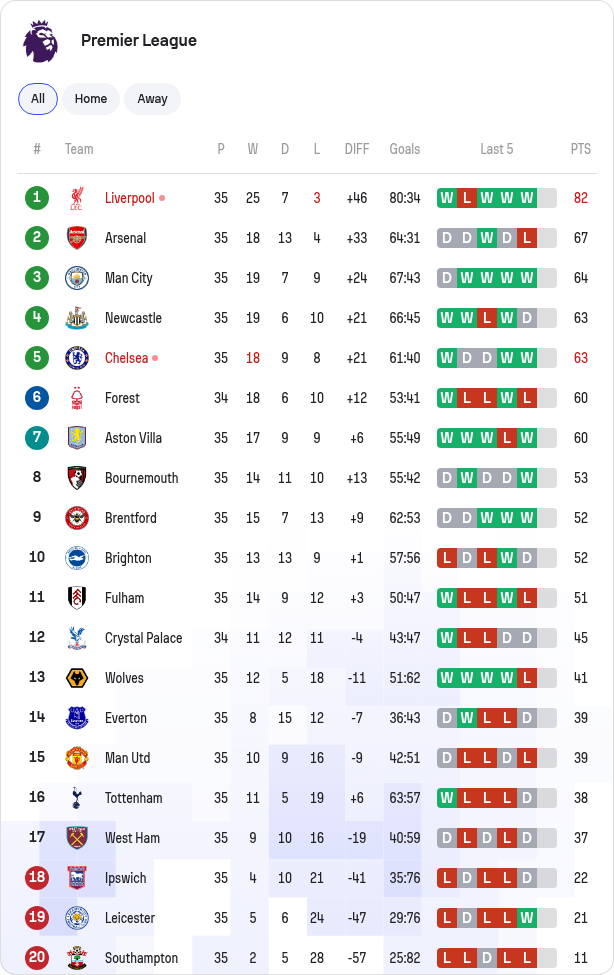Click the Southampton club crest
614x975 pixels.
coord(77,958)
